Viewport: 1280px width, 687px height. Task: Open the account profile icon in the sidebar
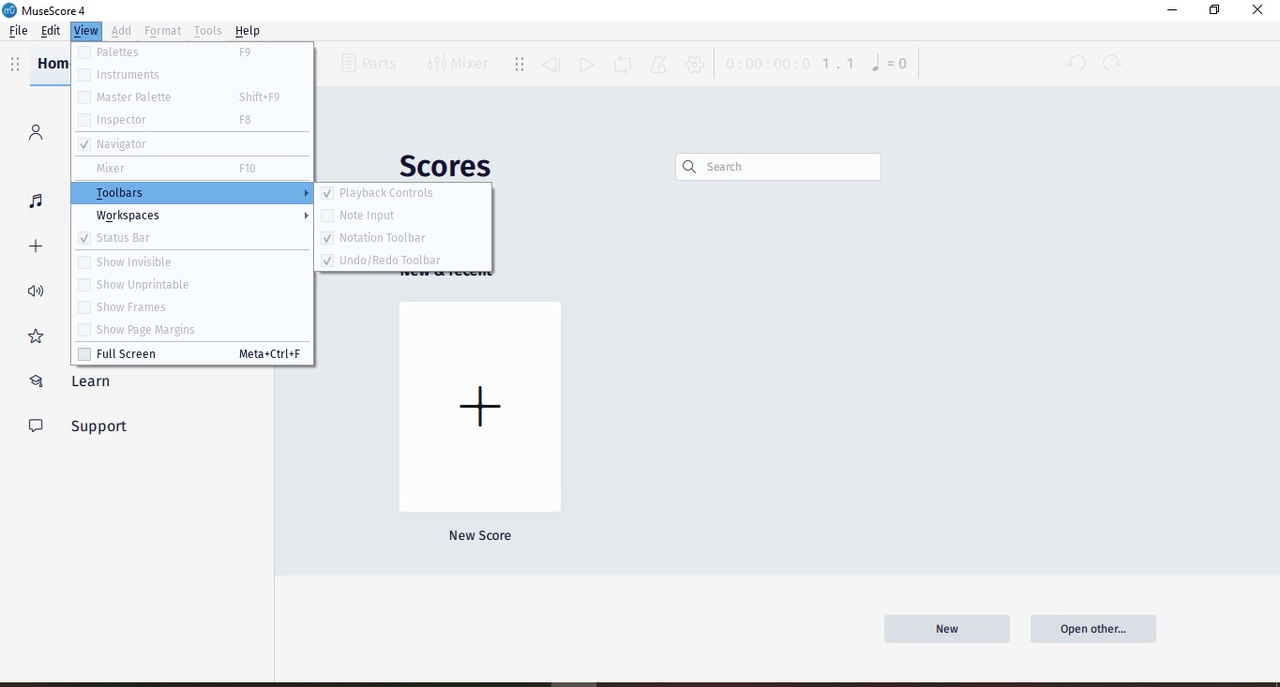coord(35,132)
